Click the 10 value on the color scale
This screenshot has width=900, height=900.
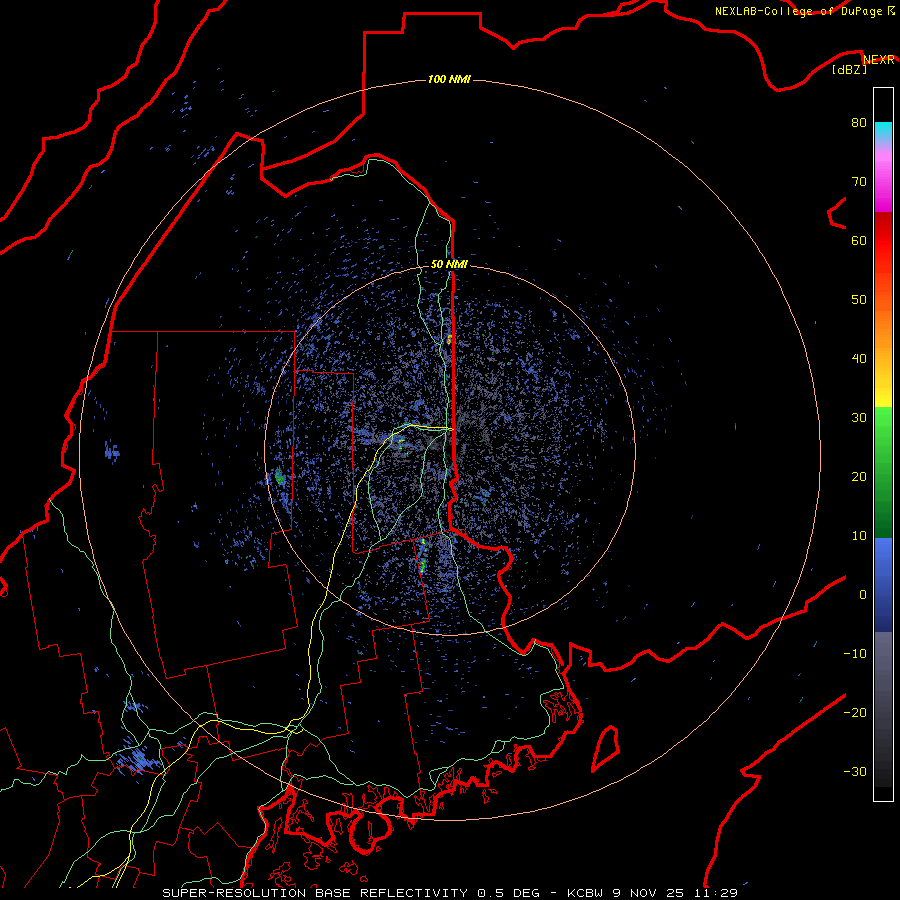pyautogui.click(x=859, y=536)
